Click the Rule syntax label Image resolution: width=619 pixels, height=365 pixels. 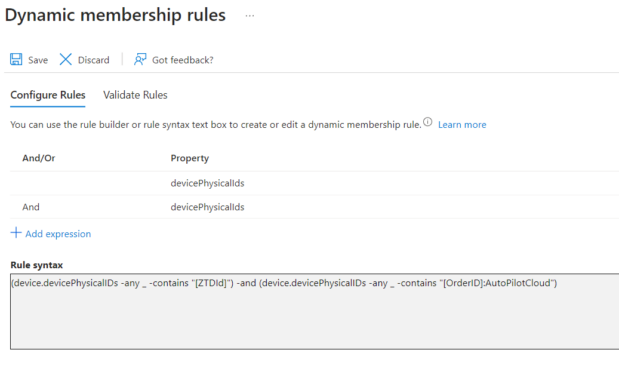click(x=37, y=265)
